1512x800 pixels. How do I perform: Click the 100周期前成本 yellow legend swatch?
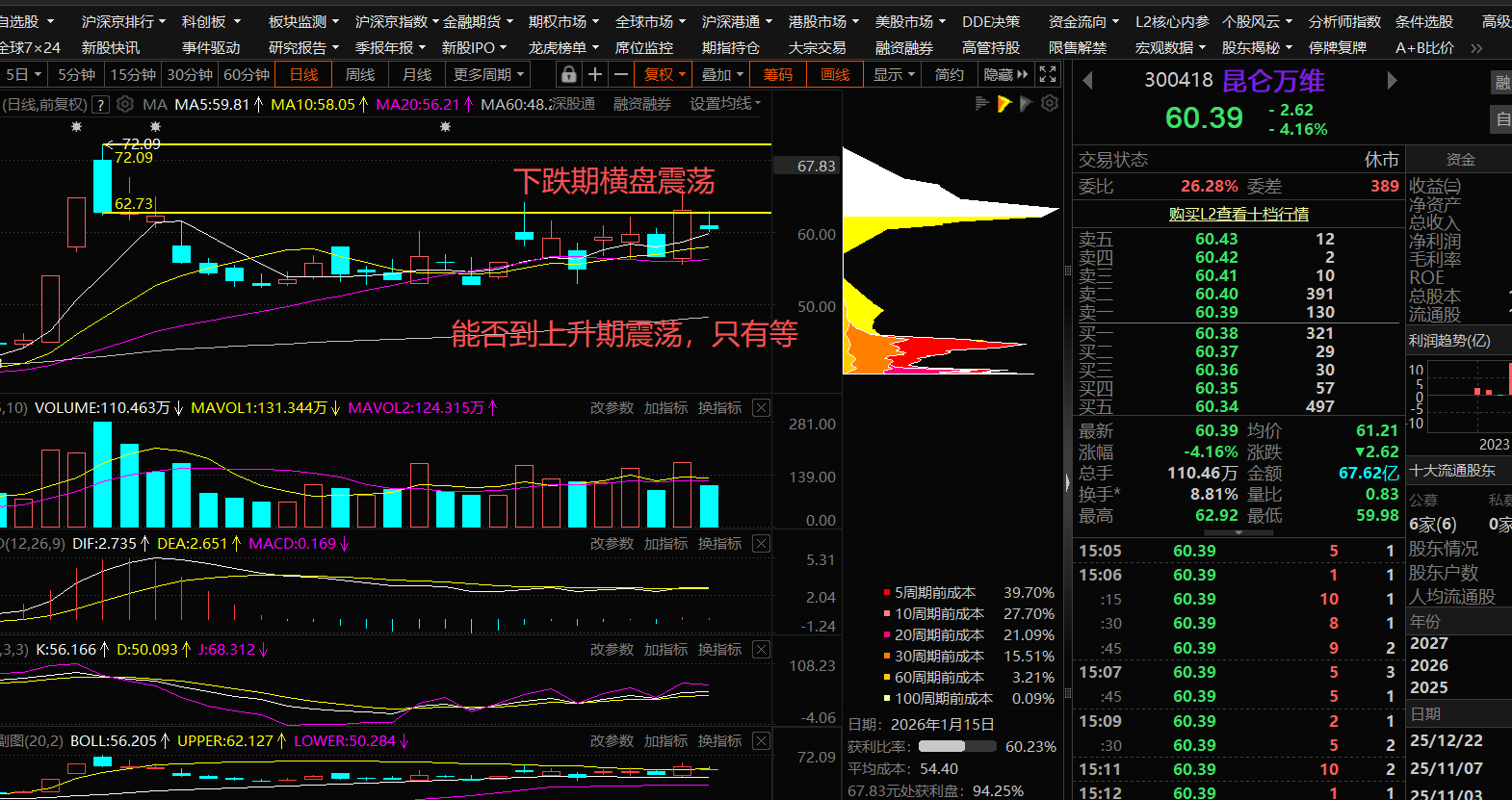[x=887, y=699]
